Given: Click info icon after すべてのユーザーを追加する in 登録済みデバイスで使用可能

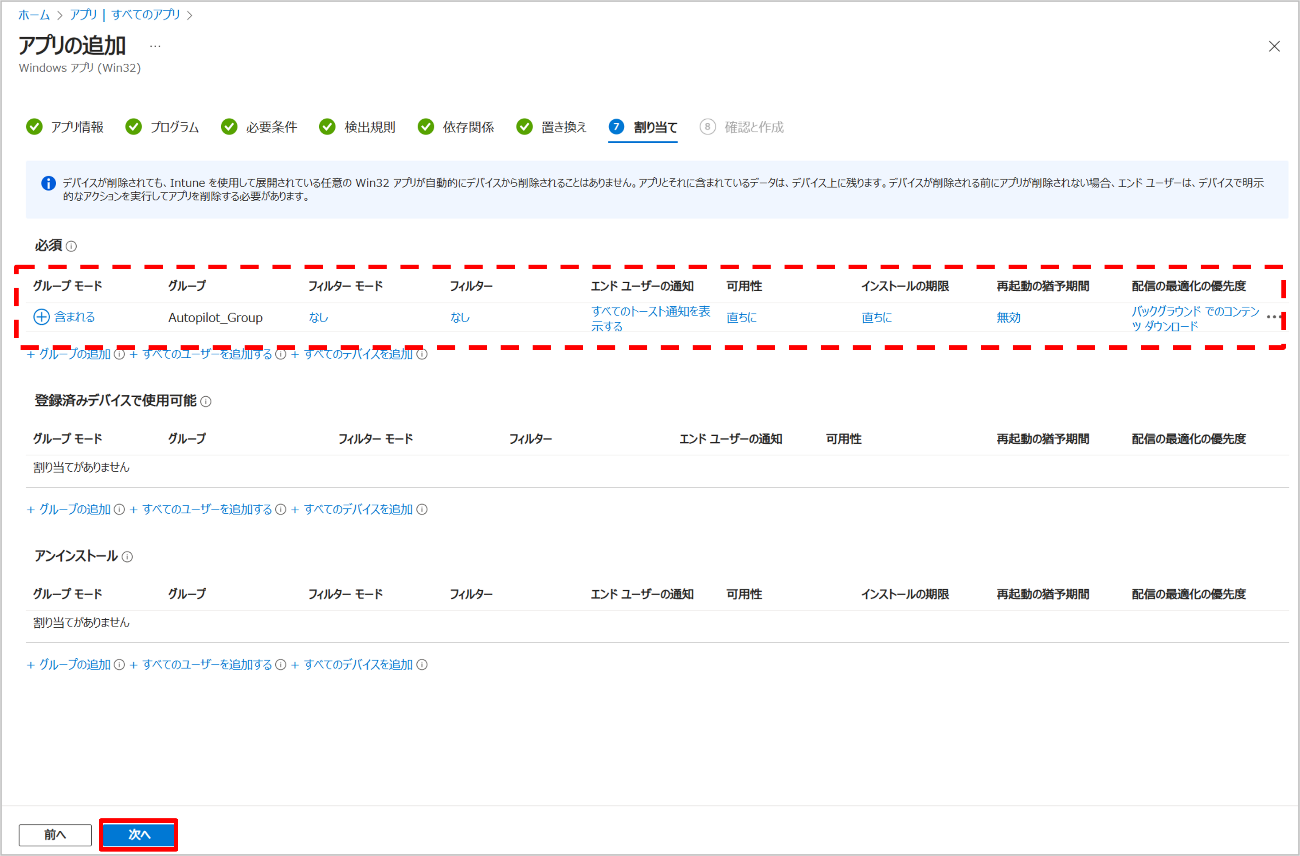Looking at the screenshot, I should coord(281,509).
